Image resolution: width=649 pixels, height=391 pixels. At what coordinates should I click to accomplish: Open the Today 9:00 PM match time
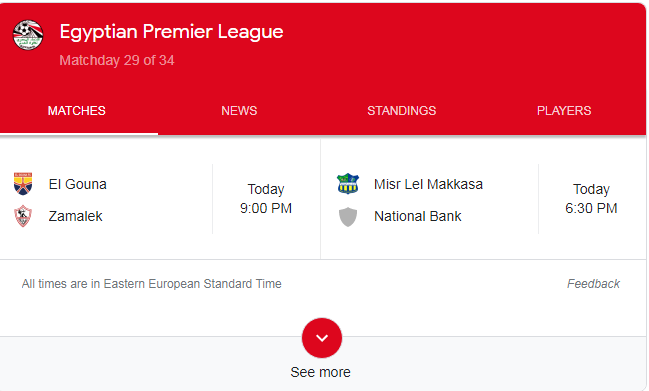coord(266,199)
